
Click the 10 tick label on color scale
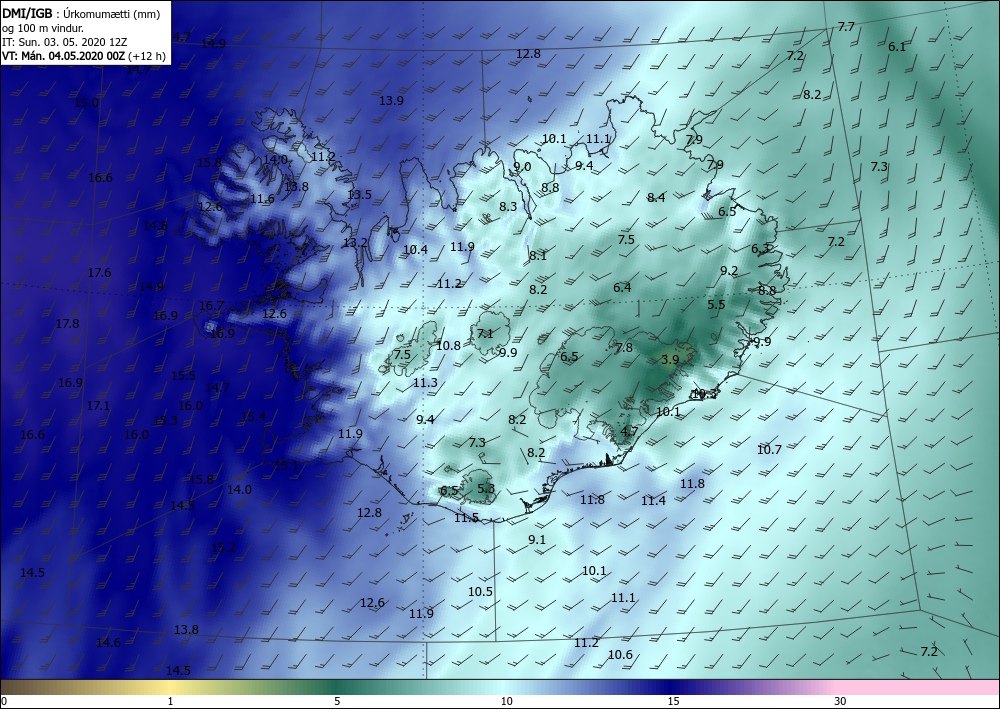[x=506, y=701]
